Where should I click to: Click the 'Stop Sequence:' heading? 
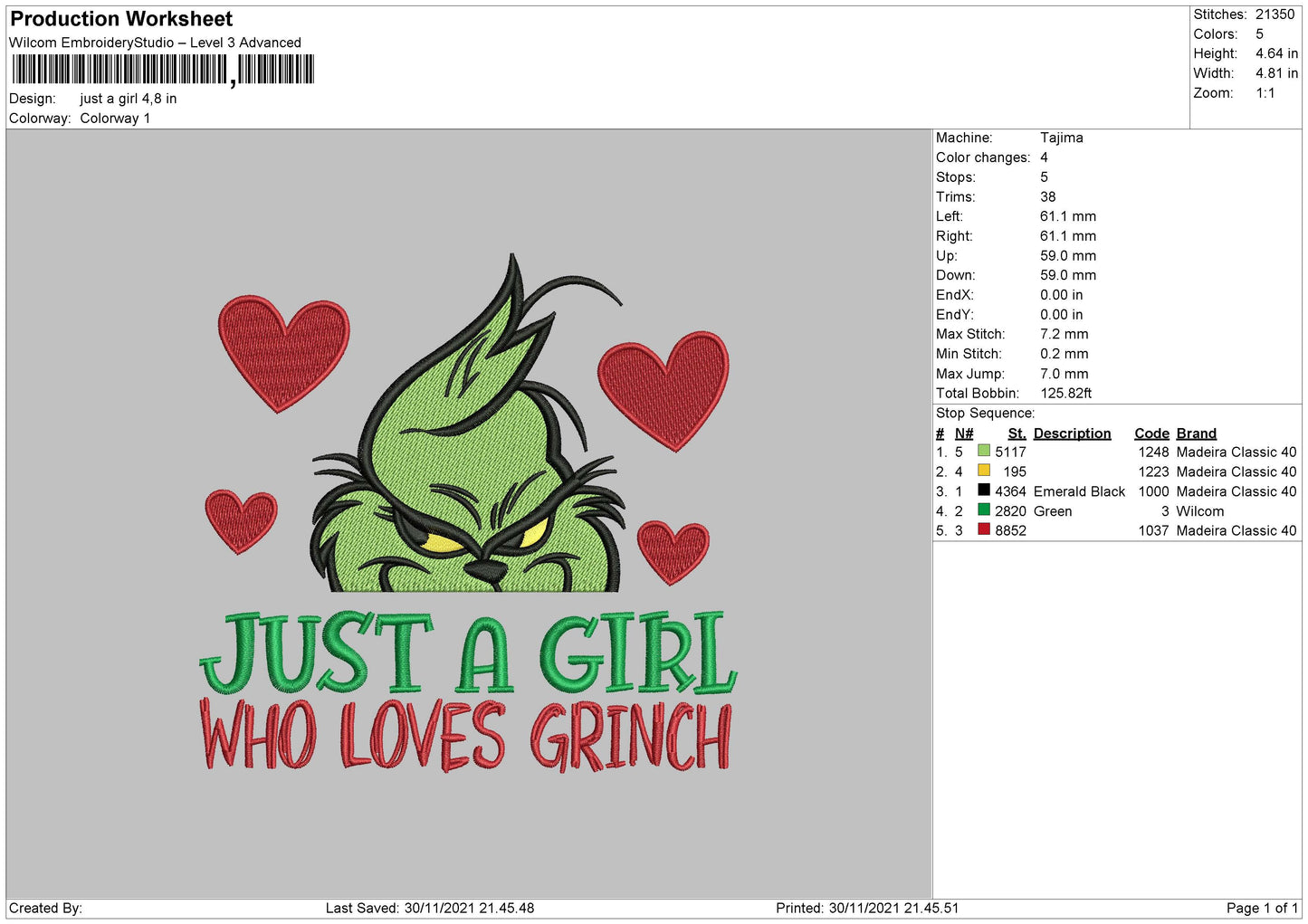coord(985,414)
